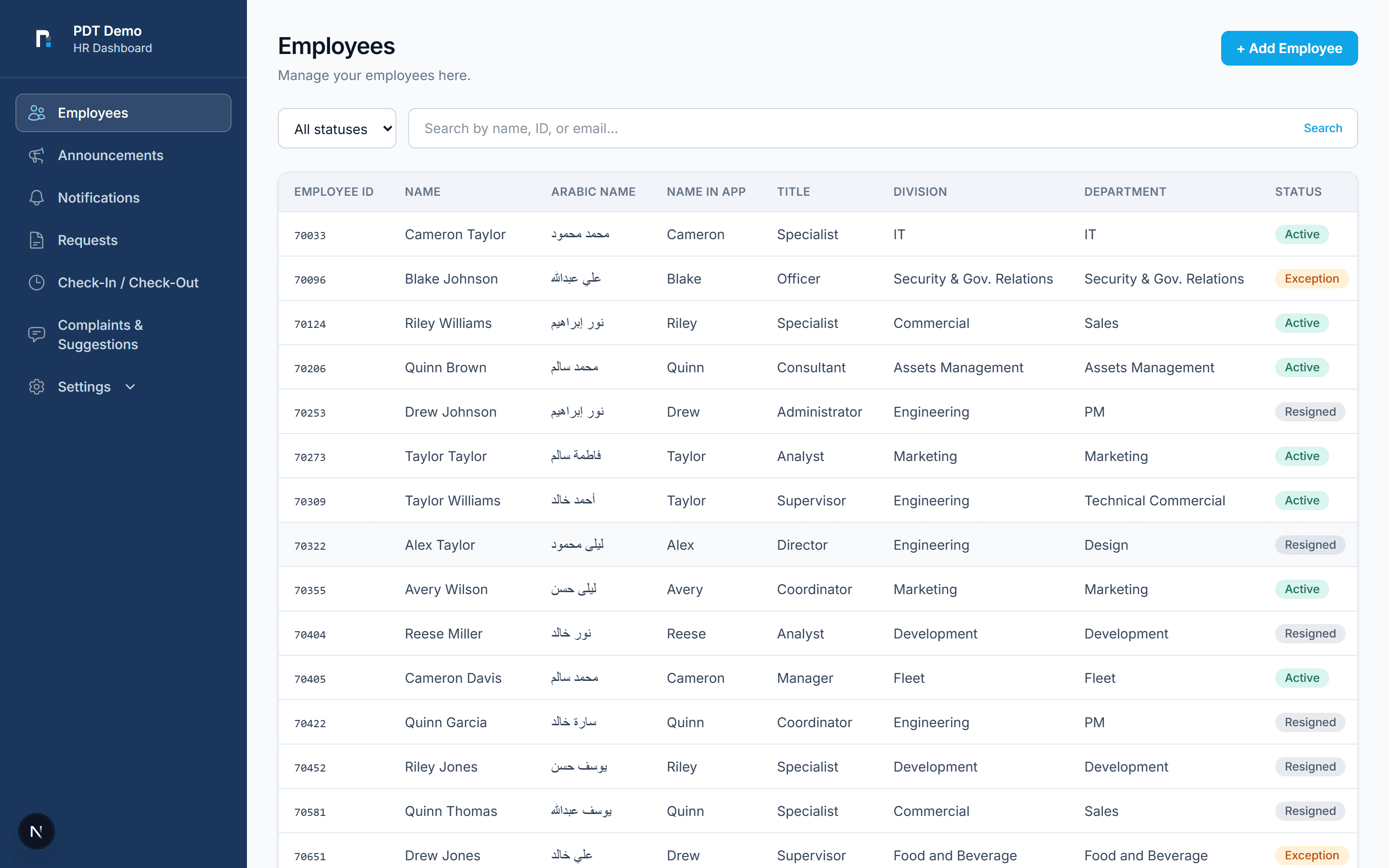Click the Active badge for Cameron Taylor
This screenshot has height=868, width=1389.
[1302, 234]
